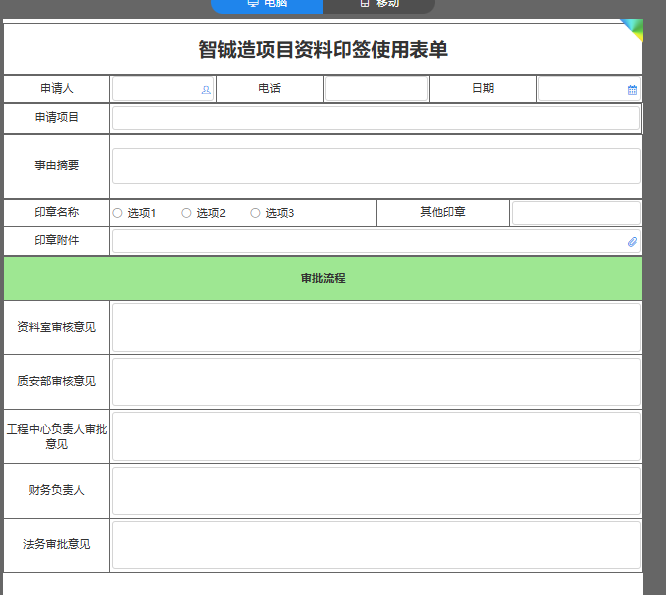Click the 事由摘要 label cell
Viewport: 666px width, 595px height.
56,166
